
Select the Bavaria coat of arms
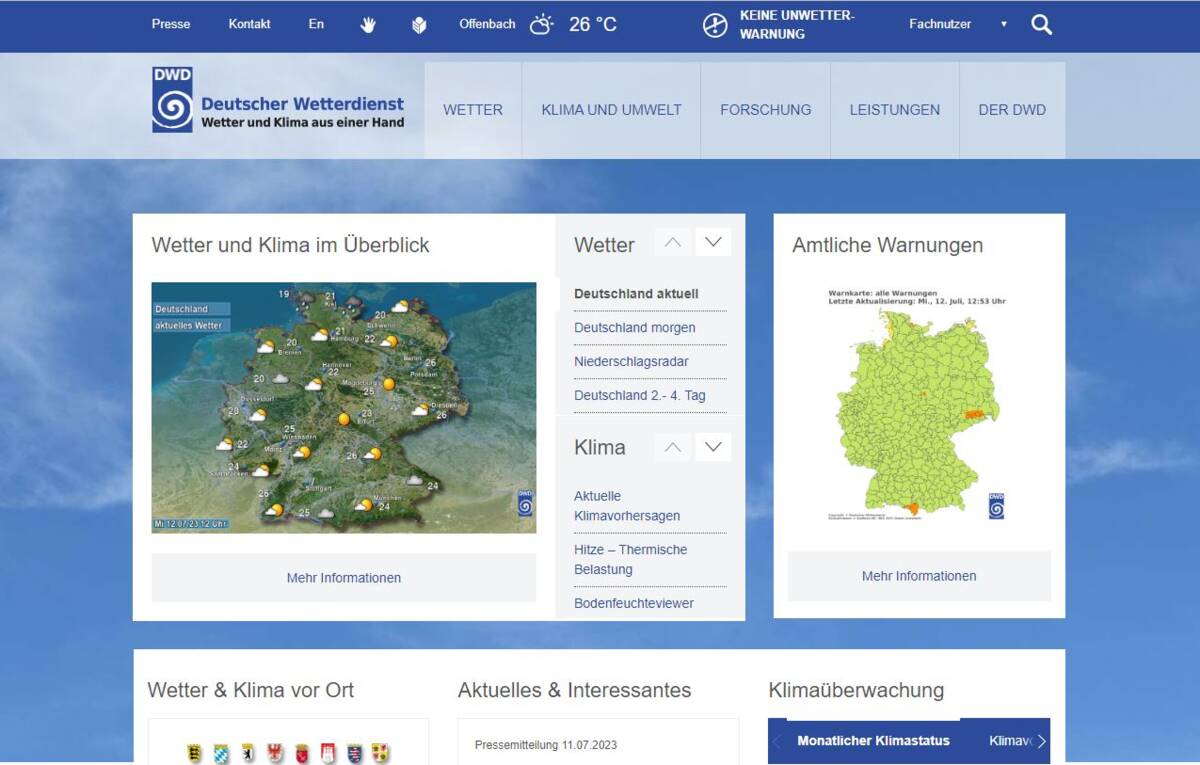pos(221,754)
